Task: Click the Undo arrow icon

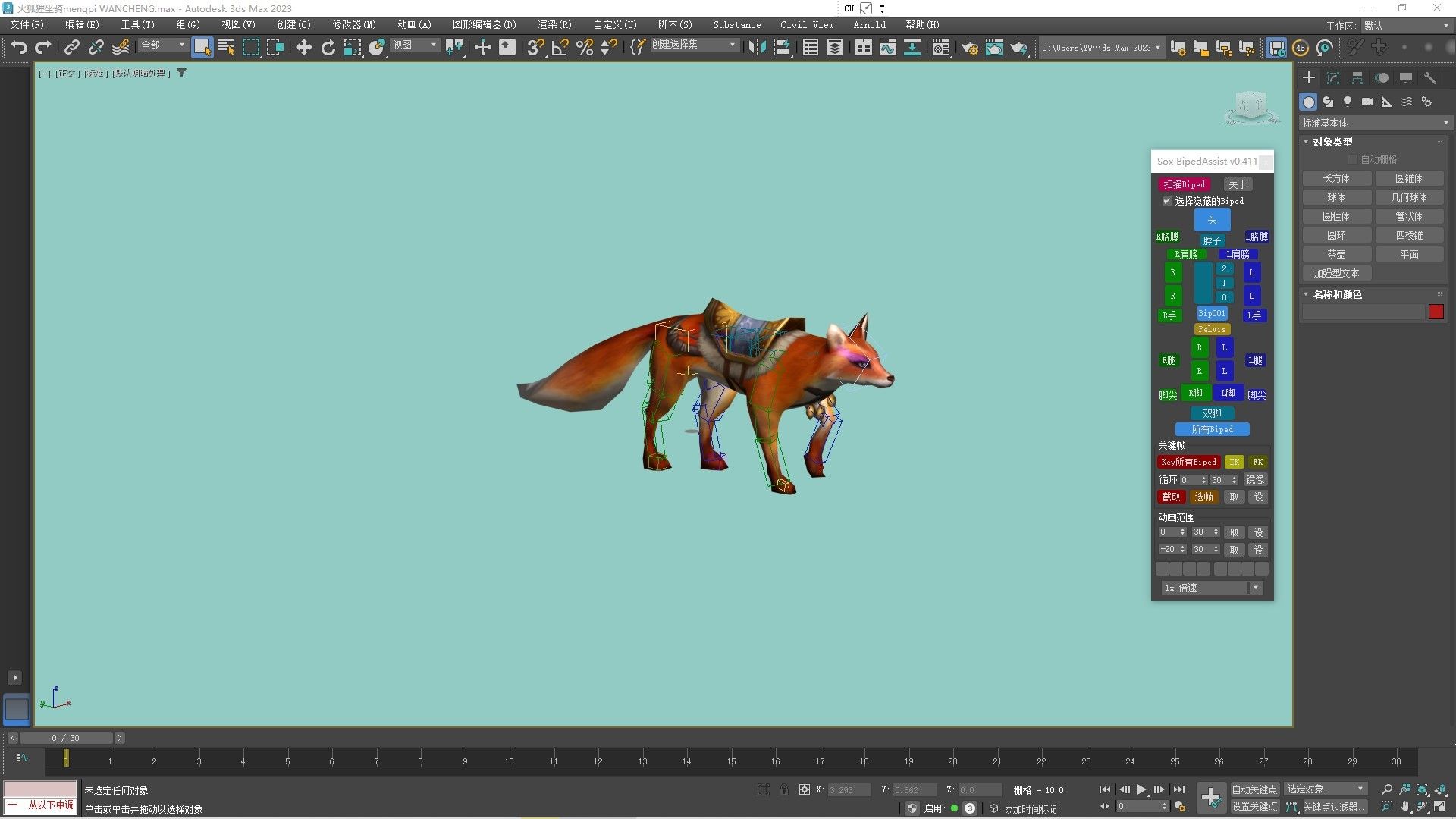Action: (x=19, y=47)
